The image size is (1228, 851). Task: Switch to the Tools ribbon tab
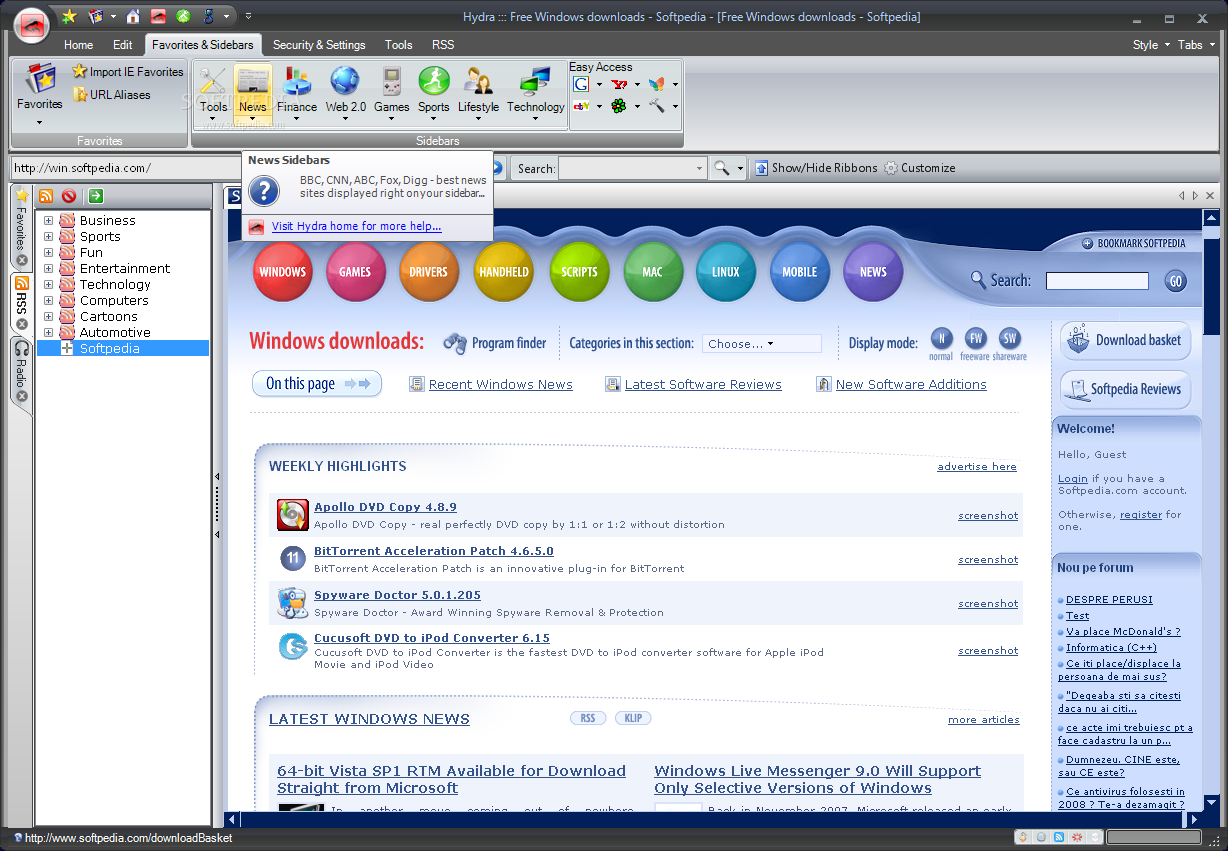pos(398,45)
